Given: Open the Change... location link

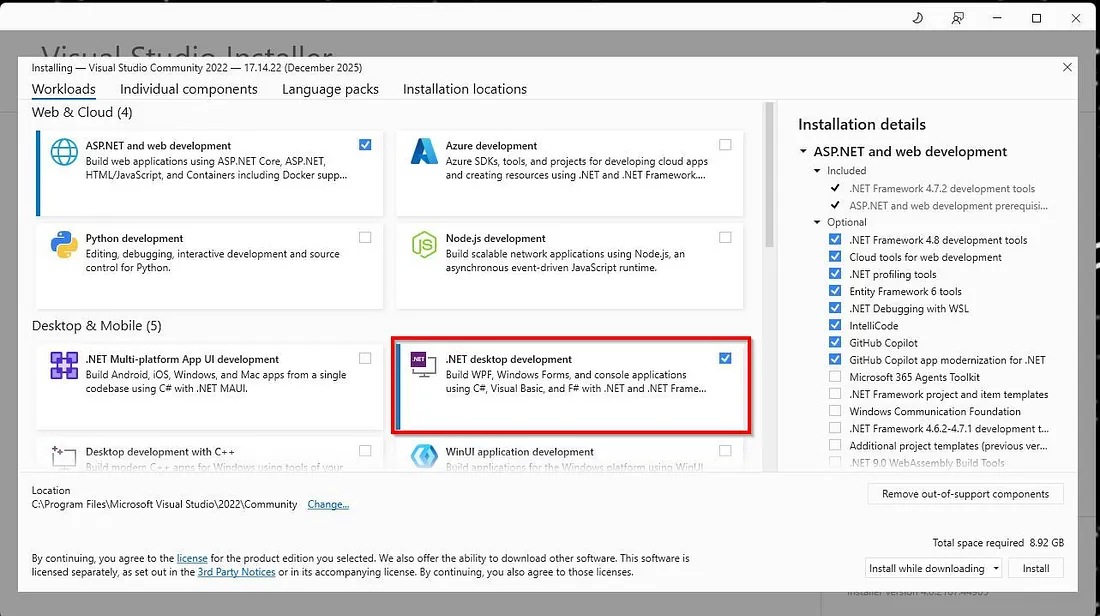Looking at the screenshot, I should point(328,504).
